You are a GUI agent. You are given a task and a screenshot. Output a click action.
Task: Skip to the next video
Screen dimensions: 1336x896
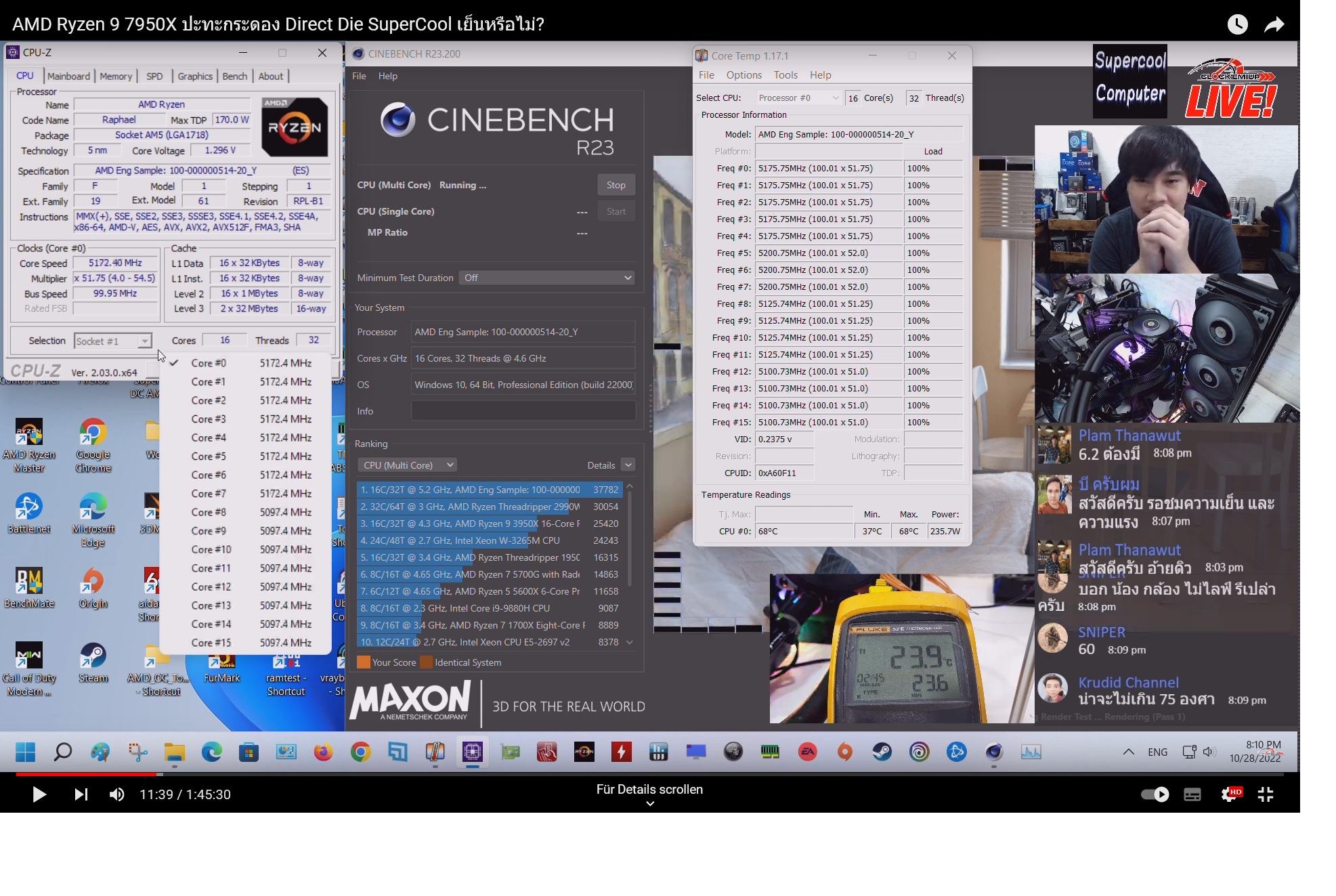[x=81, y=794]
